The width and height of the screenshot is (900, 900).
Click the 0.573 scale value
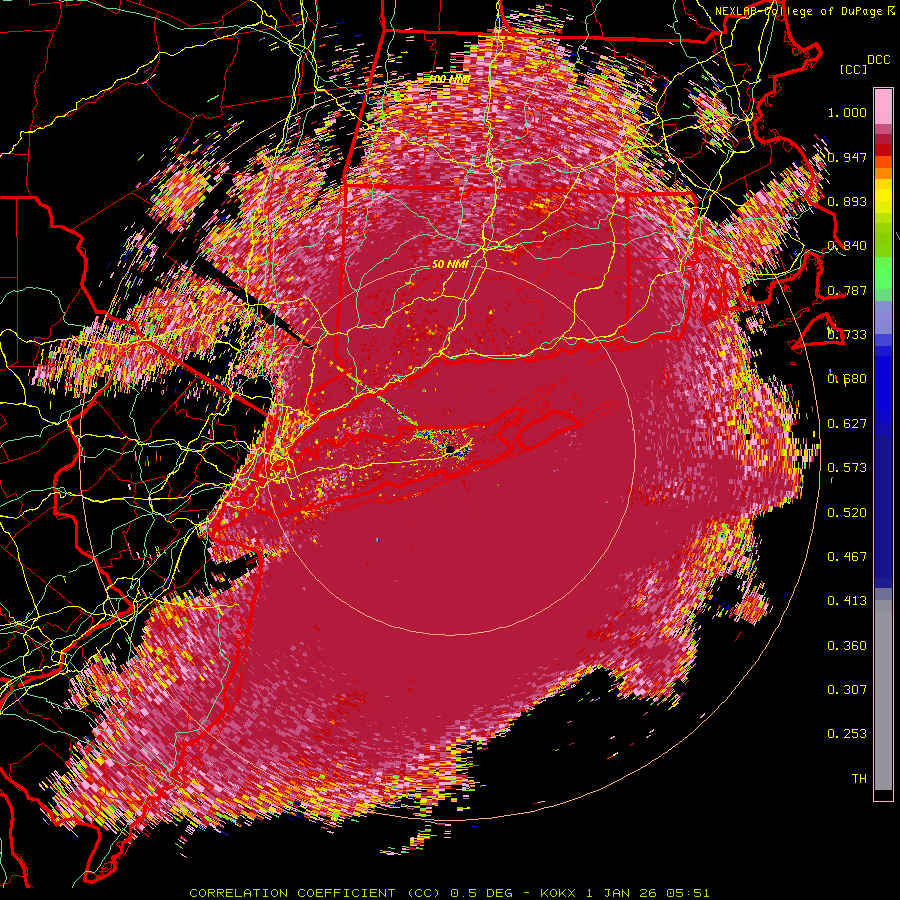[847, 468]
